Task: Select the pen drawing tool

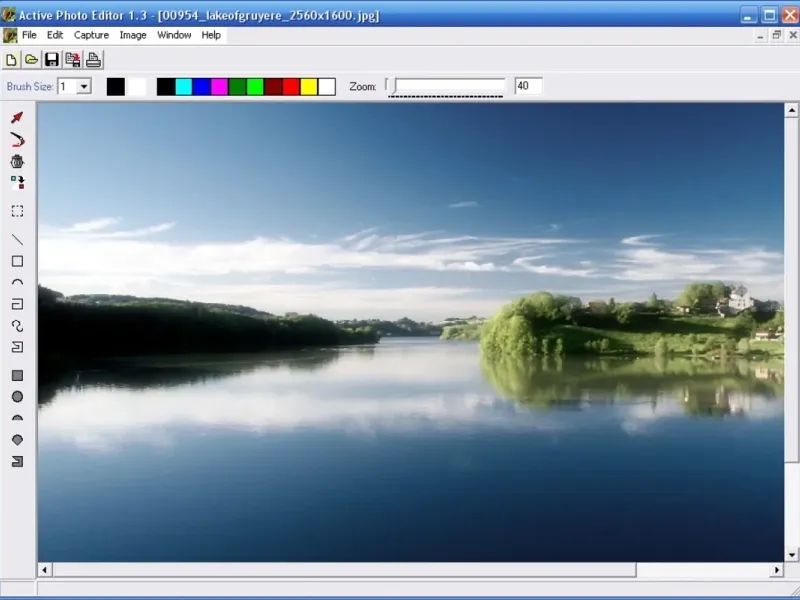Action: (17, 140)
